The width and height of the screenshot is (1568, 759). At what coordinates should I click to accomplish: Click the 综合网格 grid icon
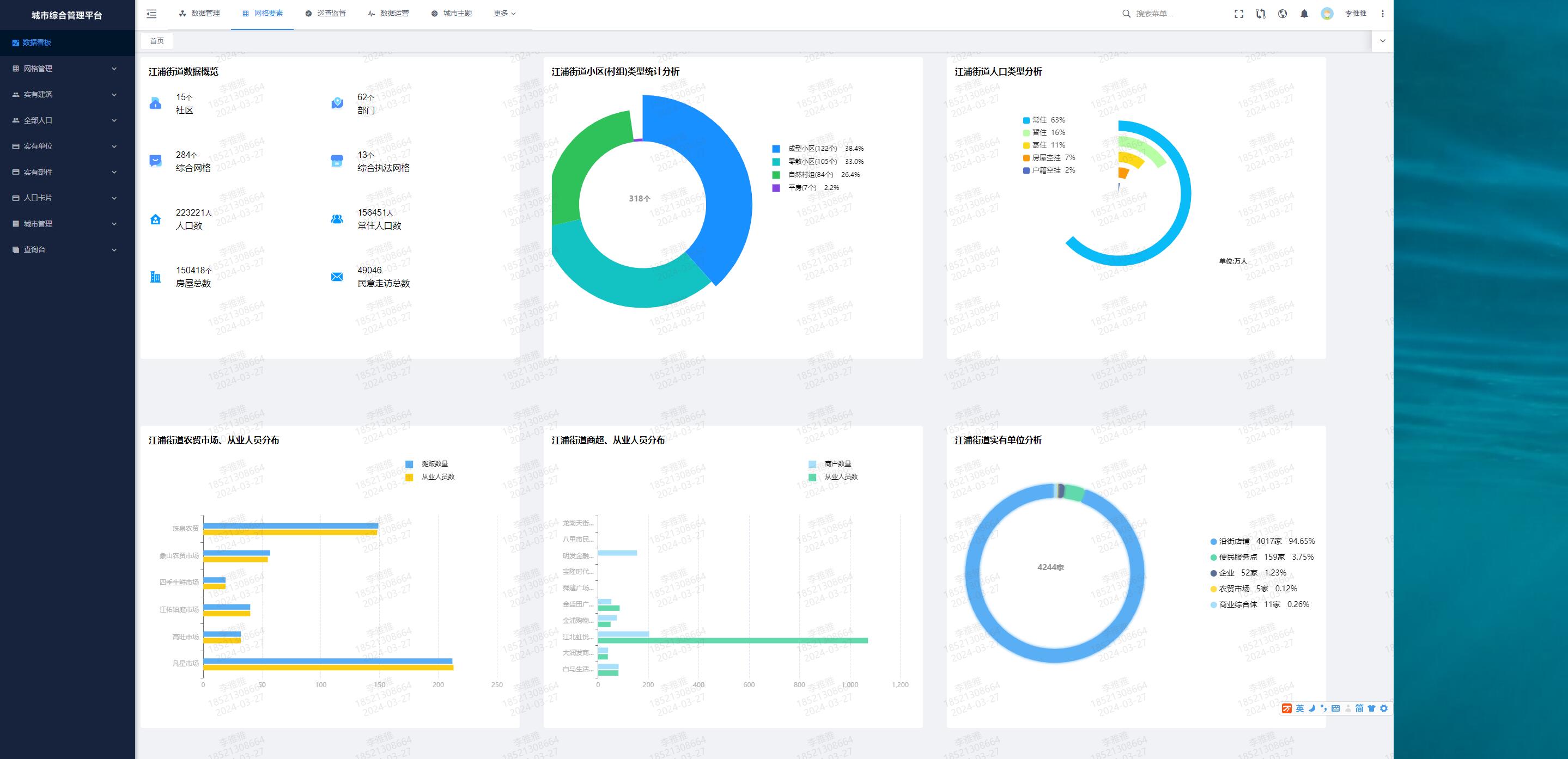coord(155,161)
